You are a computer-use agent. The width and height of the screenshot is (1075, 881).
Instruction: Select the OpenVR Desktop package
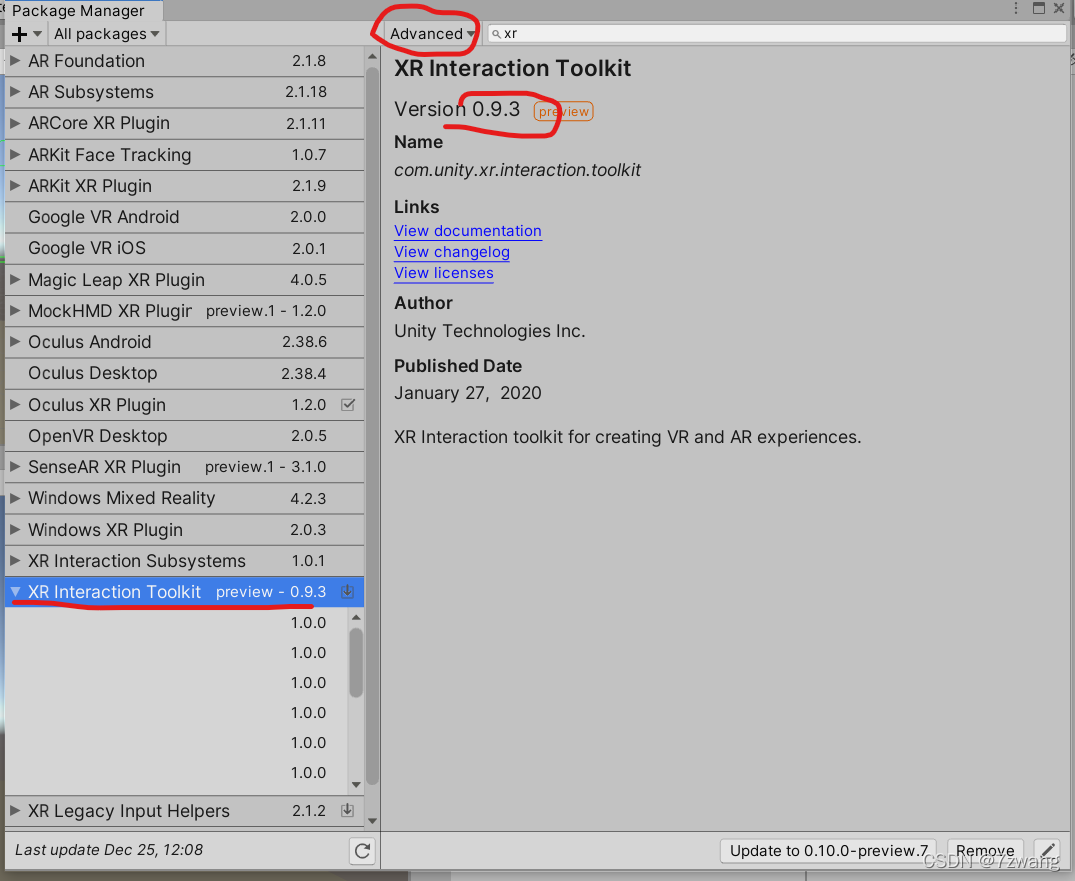pos(184,435)
